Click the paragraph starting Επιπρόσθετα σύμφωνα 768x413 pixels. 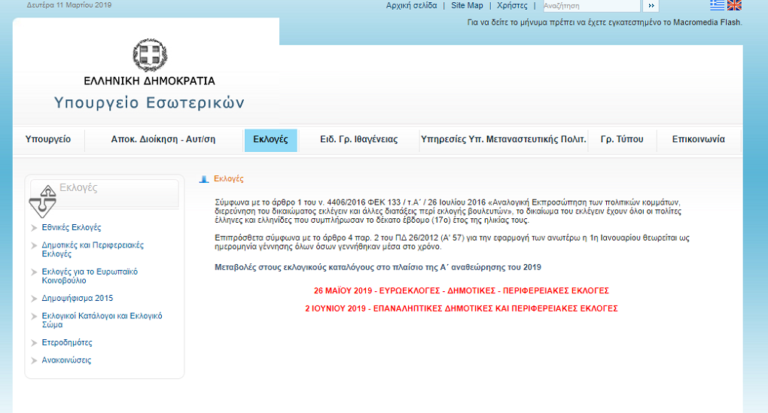[452, 243]
